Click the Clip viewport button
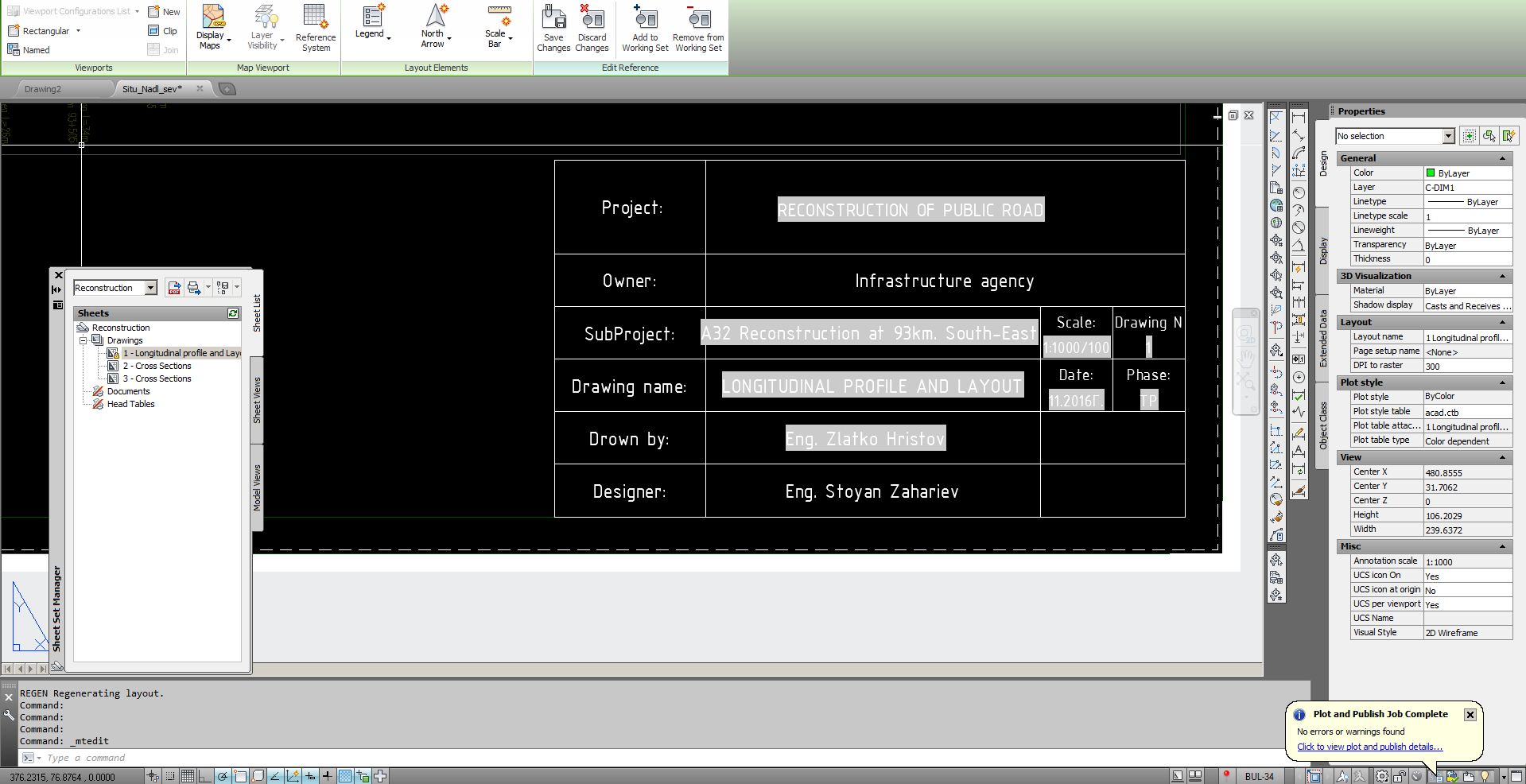 coord(162,31)
